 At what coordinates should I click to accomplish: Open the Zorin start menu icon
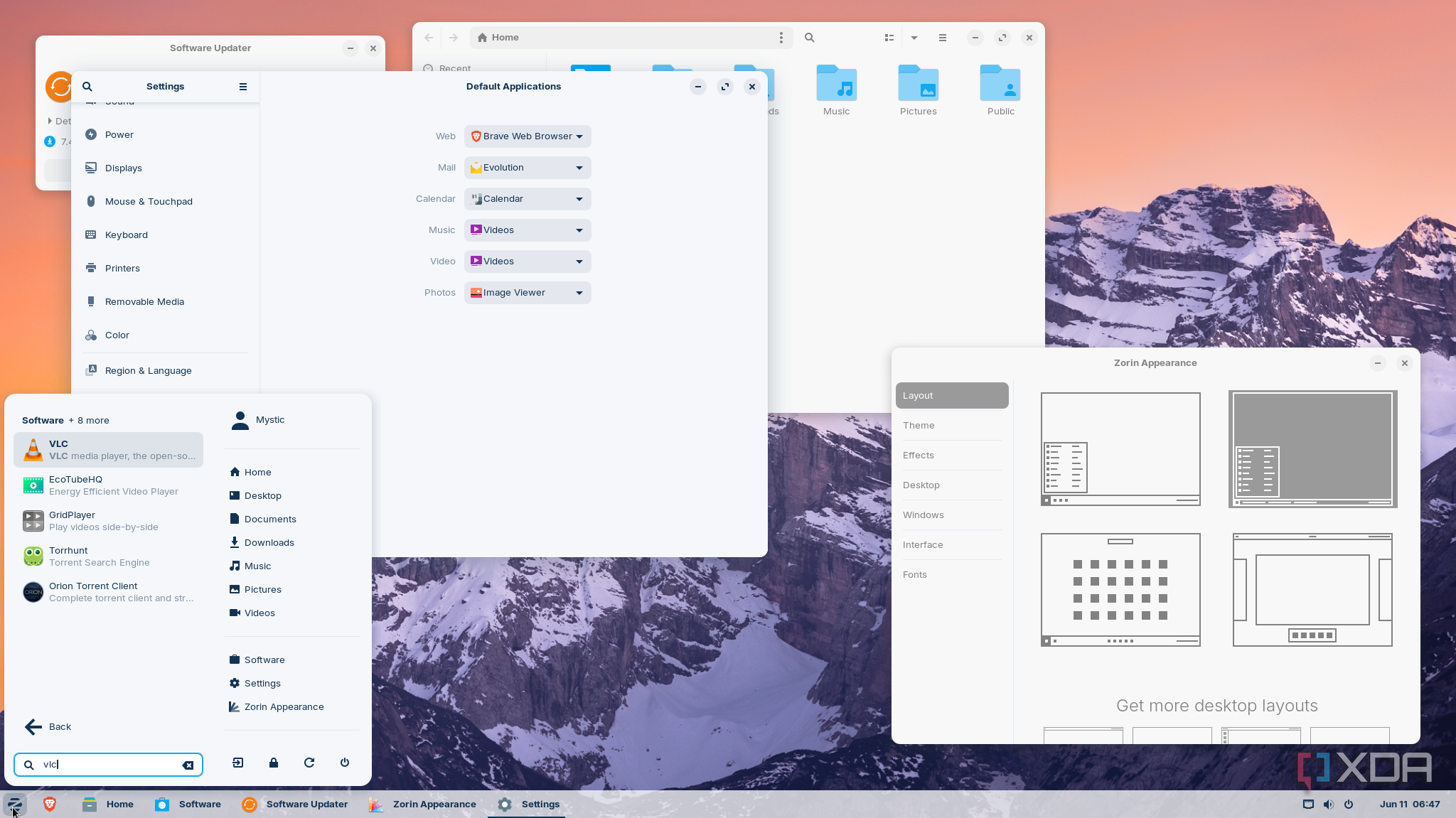tap(15, 804)
